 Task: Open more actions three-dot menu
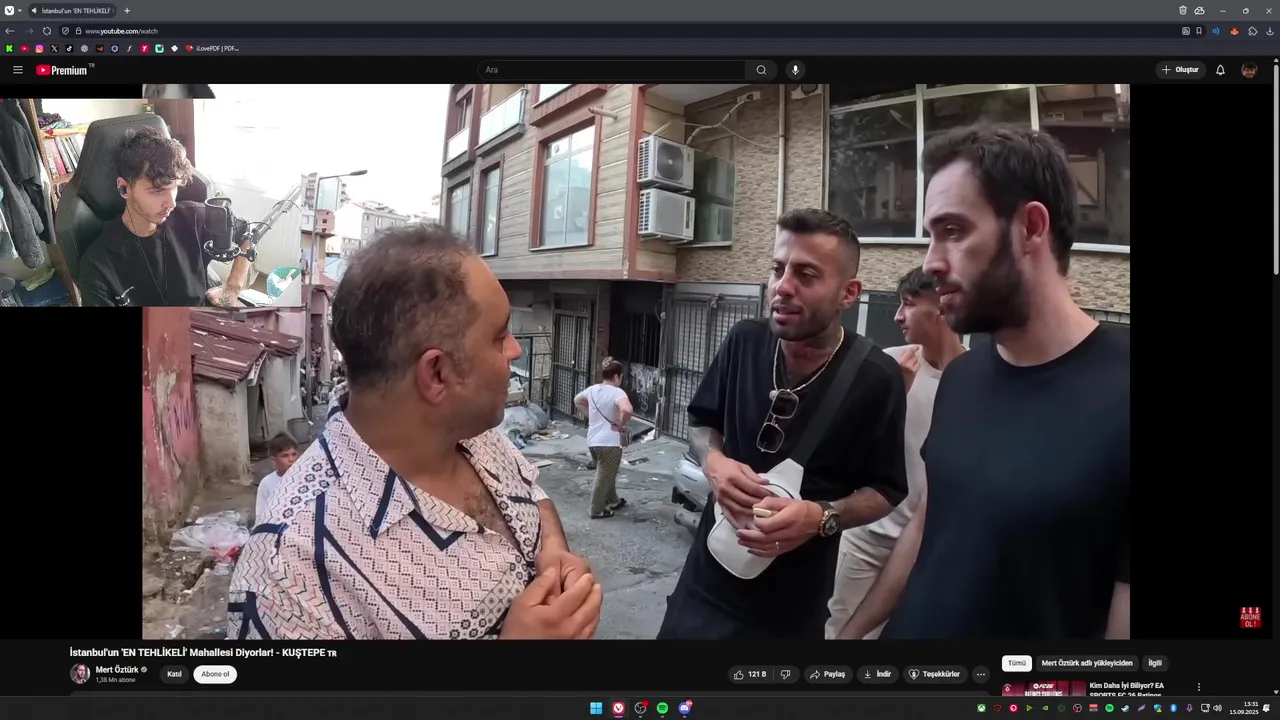click(x=980, y=674)
